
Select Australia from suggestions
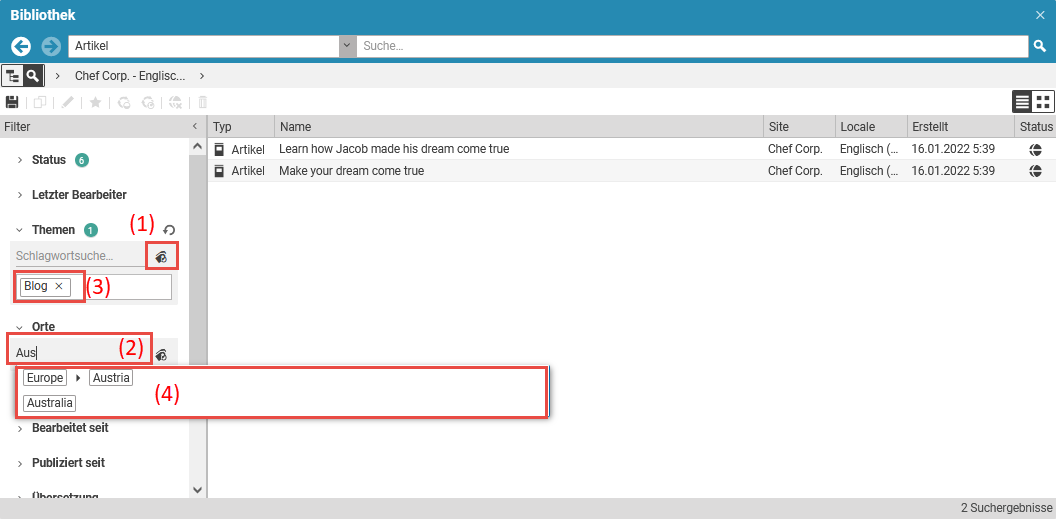(50, 403)
